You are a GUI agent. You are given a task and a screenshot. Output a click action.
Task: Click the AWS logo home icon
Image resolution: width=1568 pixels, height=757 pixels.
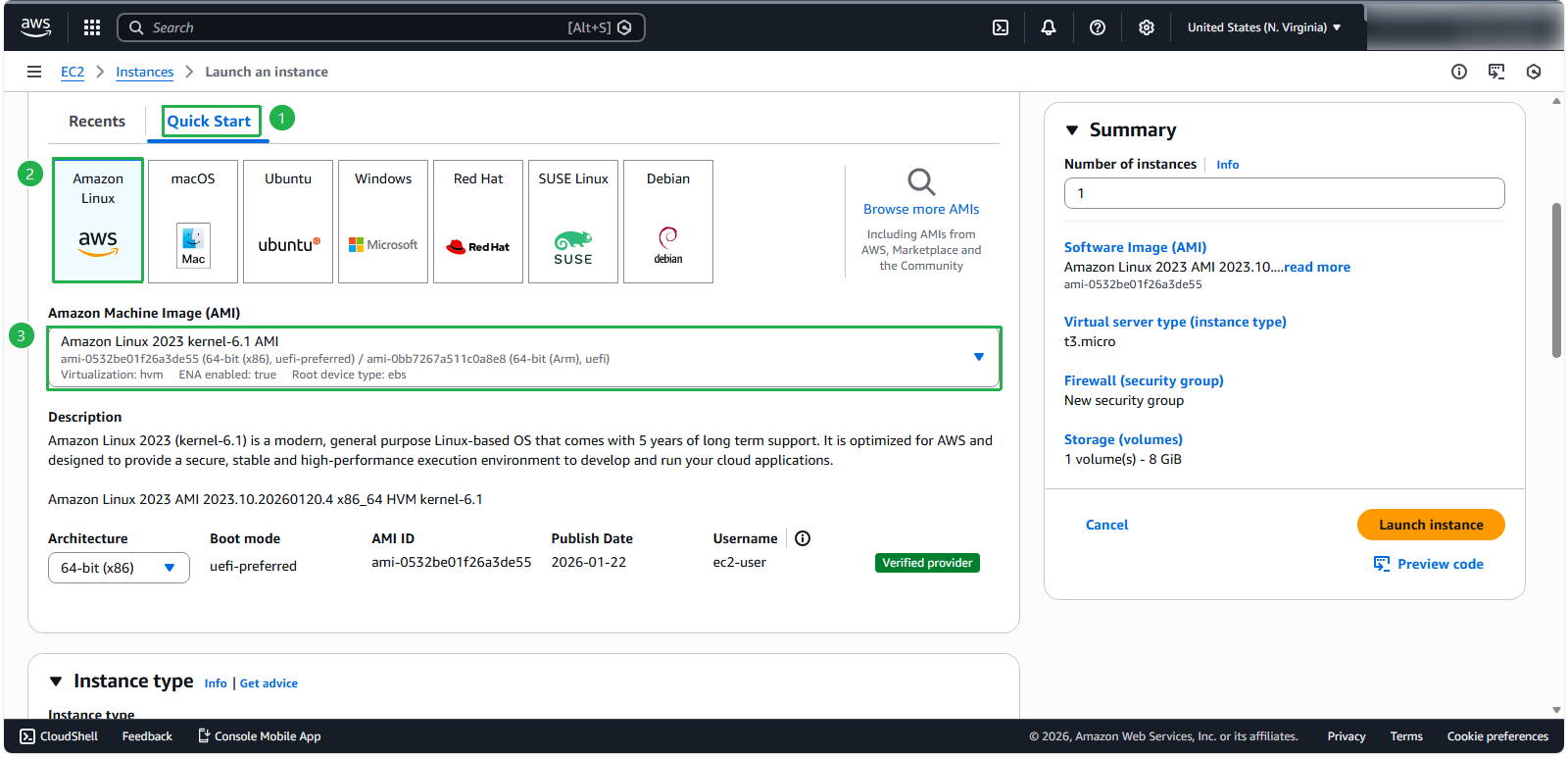pos(36,27)
